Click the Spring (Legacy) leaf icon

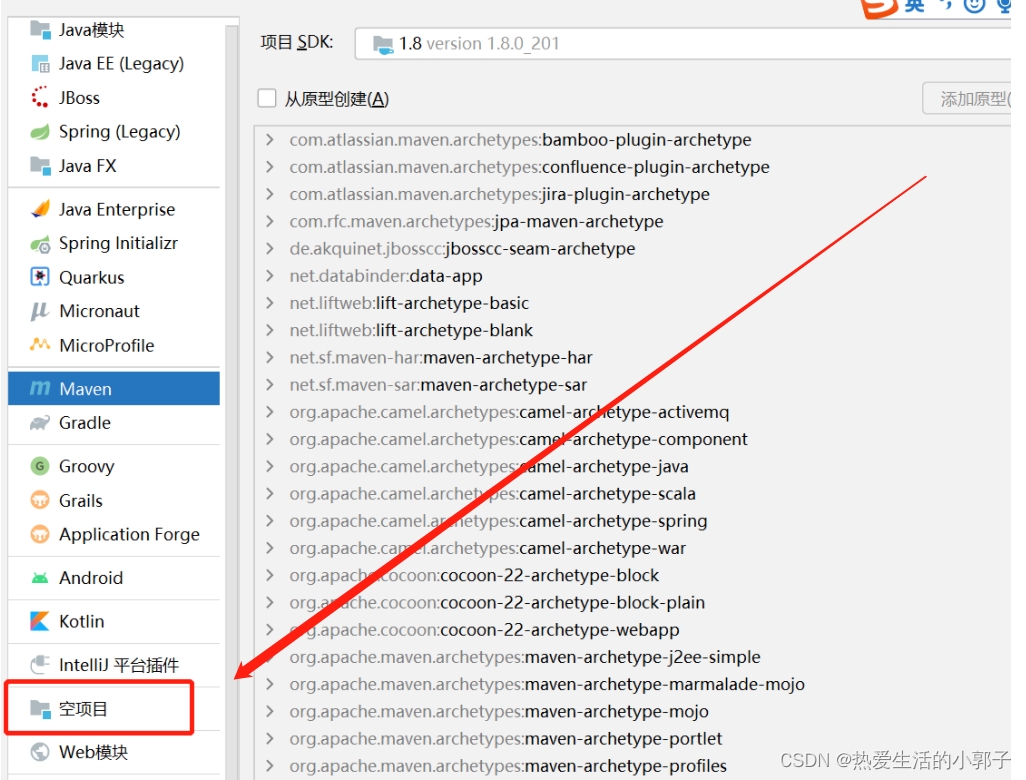click(x=40, y=132)
